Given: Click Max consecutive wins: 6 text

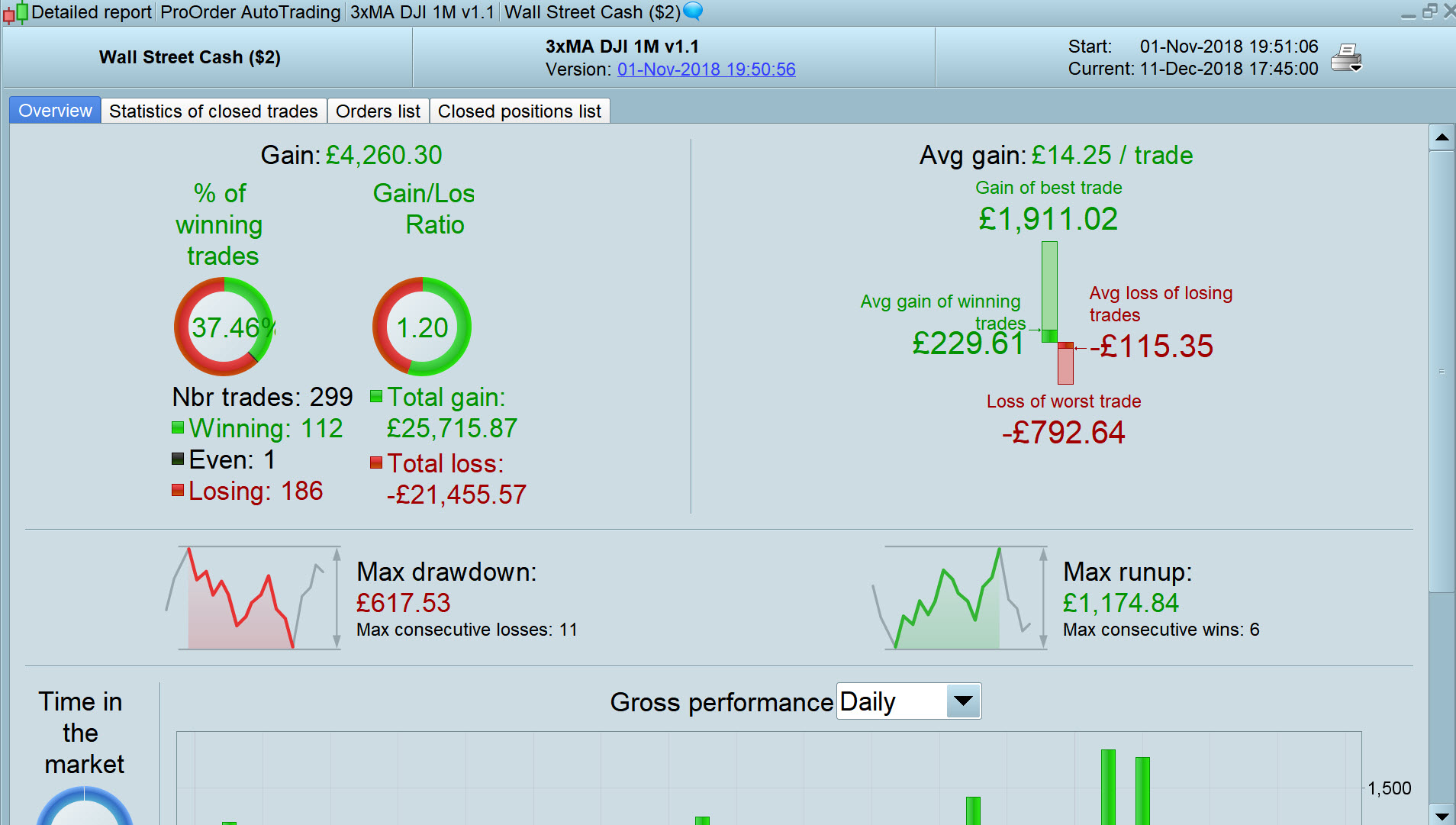Looking at the screenshot, I should click(x=1161, y=630).
